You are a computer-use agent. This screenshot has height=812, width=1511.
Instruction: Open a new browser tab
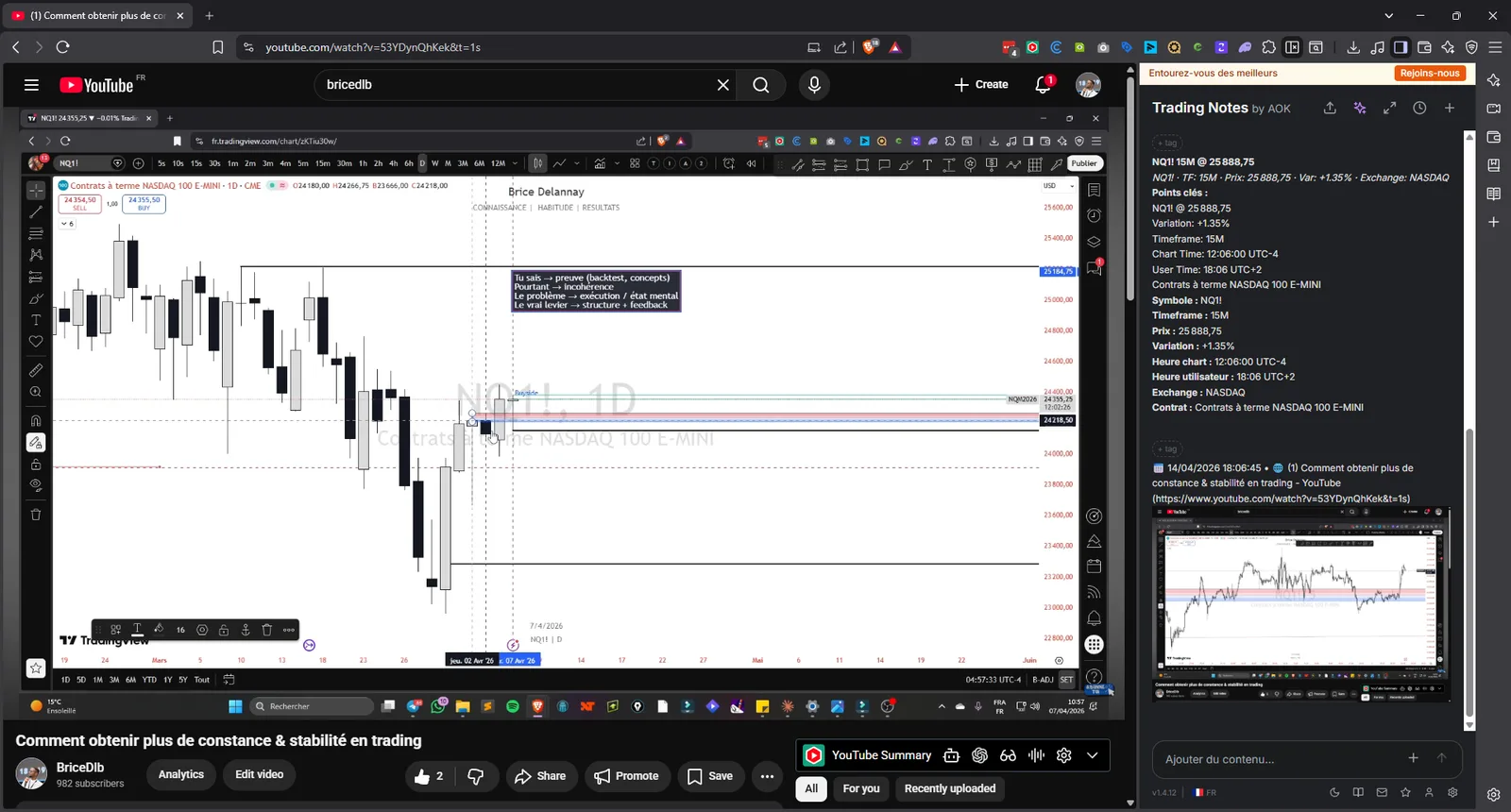tap(210, 16)
